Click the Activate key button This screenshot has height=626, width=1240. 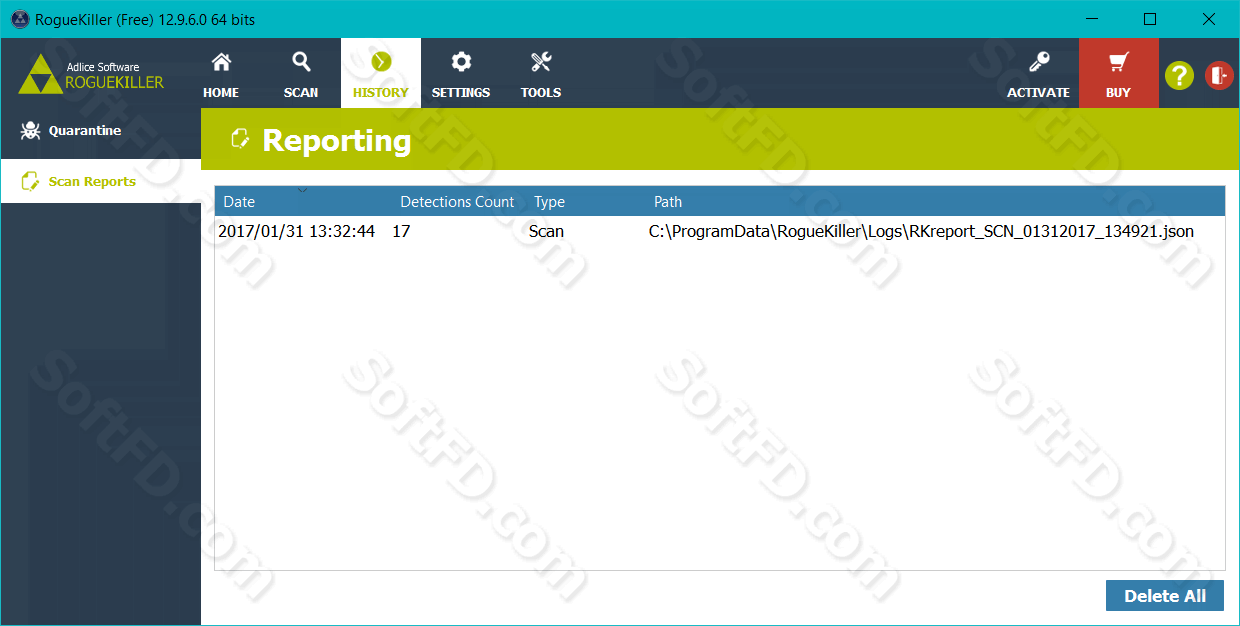pyautogui.click(x=1039, y=73)
